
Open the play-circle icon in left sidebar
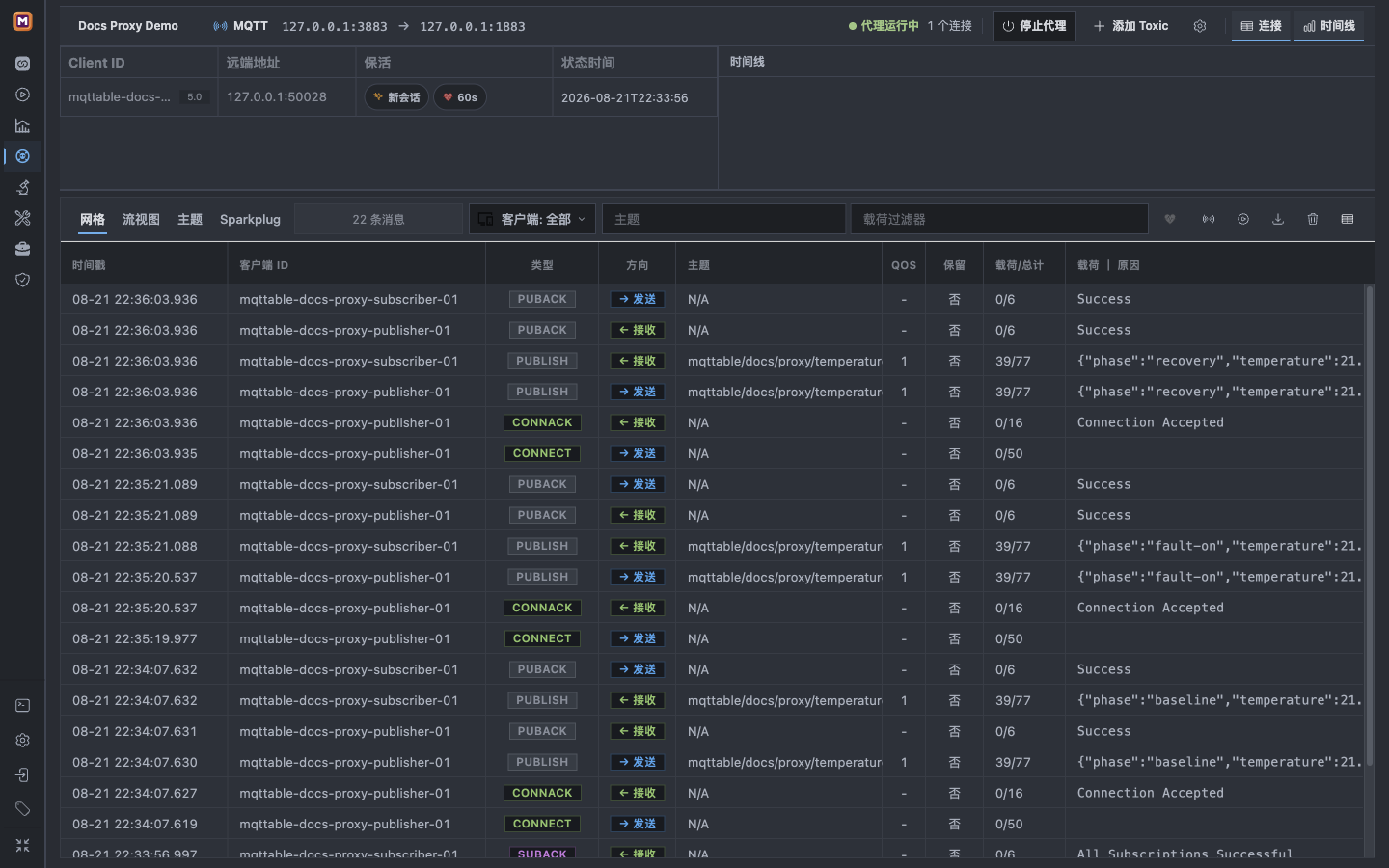click(22, 95)
